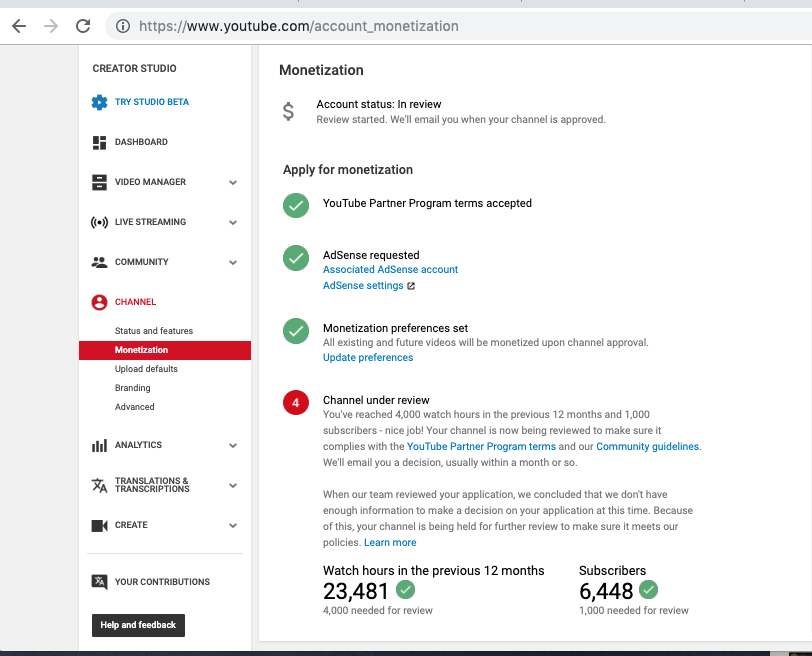Click Learn more link
Viewport: 812px width, 656px height.
tap(390, 542)
